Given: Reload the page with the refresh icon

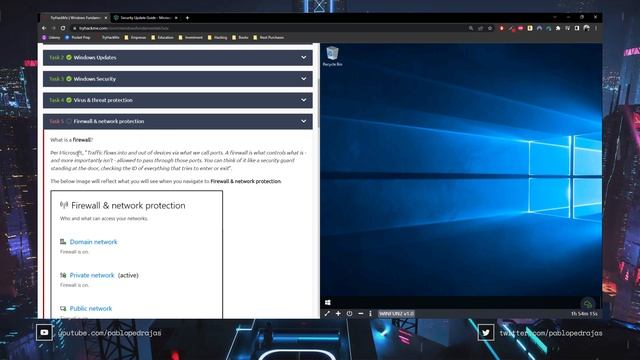Looking at the screenshot, I should point(63,28).
